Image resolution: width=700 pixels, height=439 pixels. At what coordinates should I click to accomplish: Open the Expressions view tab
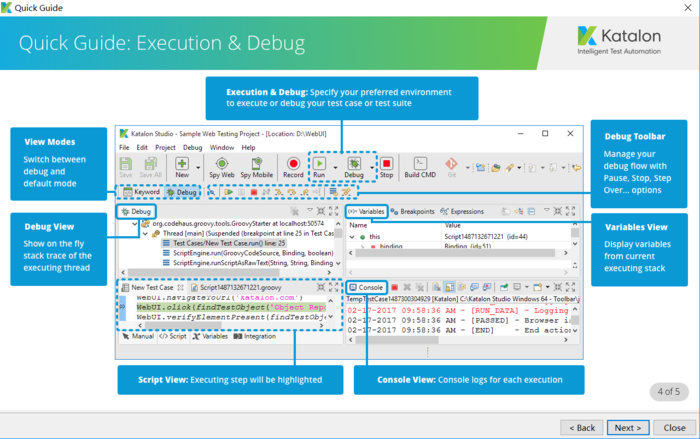[462, 211]
